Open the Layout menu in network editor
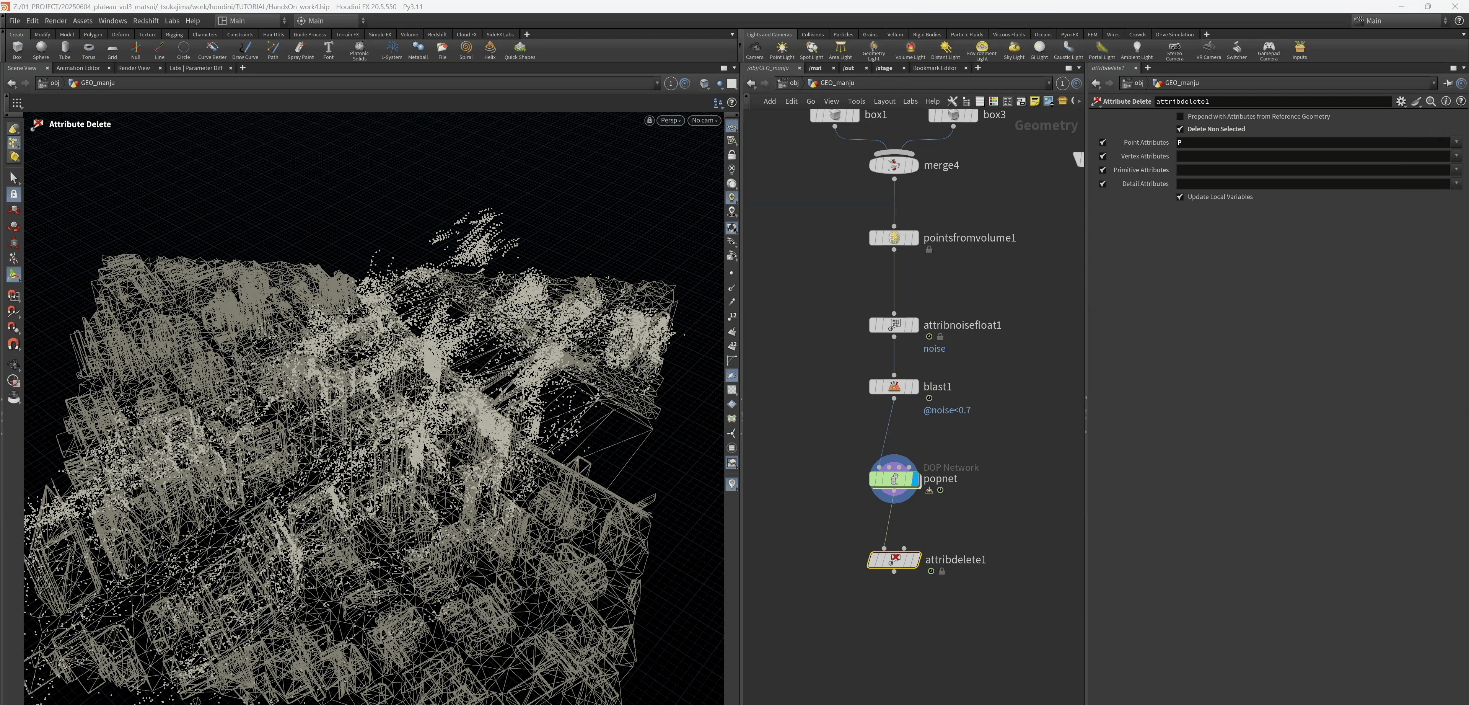 884,101
